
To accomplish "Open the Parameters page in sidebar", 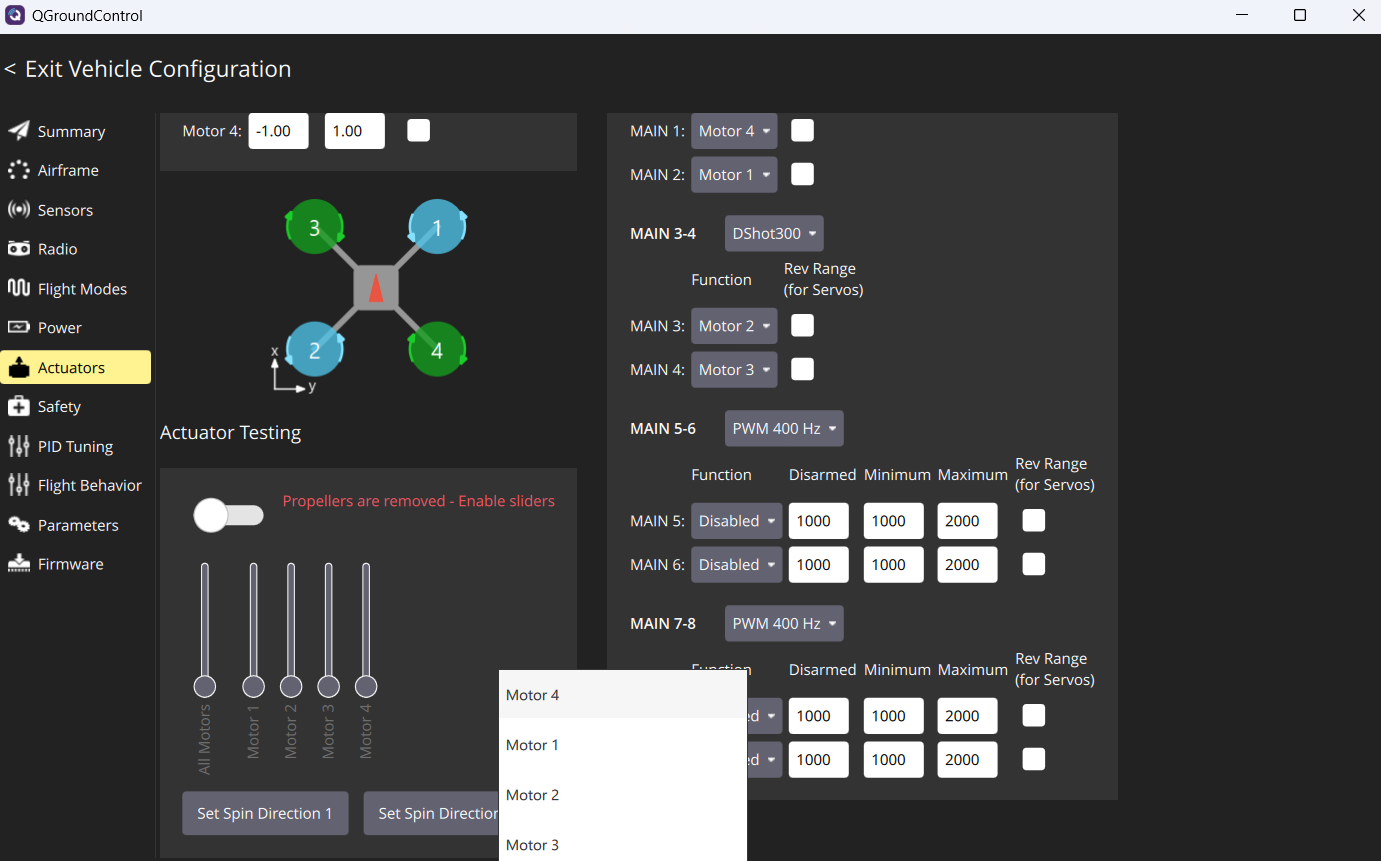I will pyautogui.click(x=76, y=525).
